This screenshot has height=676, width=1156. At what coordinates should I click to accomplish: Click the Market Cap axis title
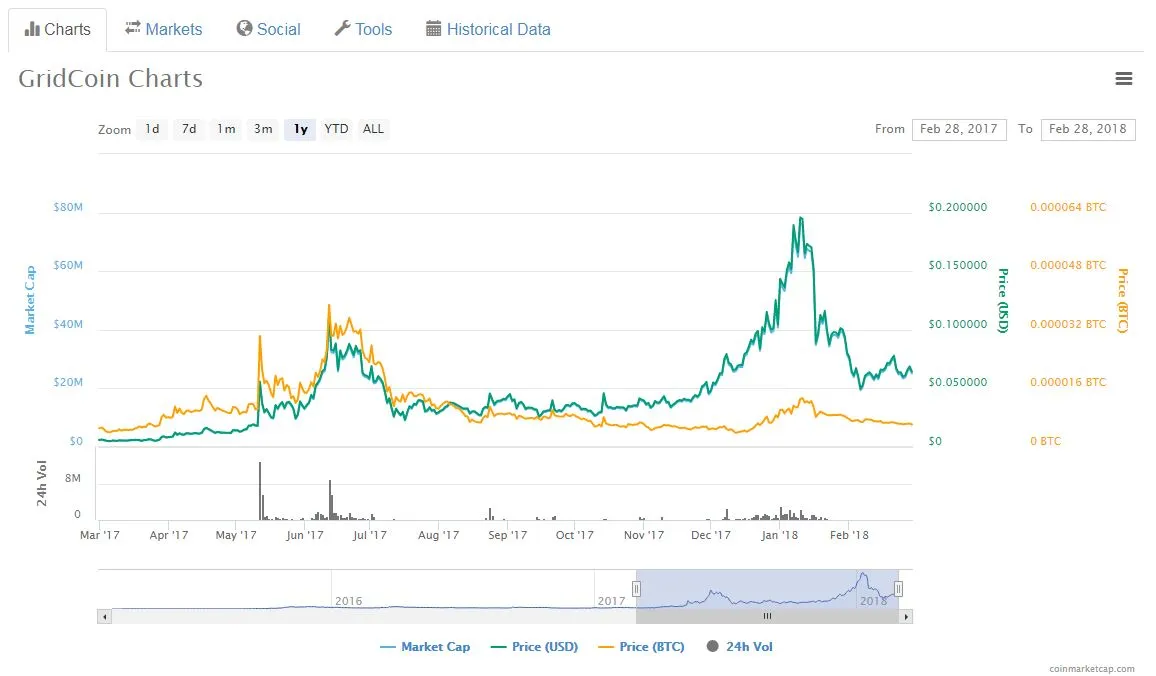click(30, 300)
